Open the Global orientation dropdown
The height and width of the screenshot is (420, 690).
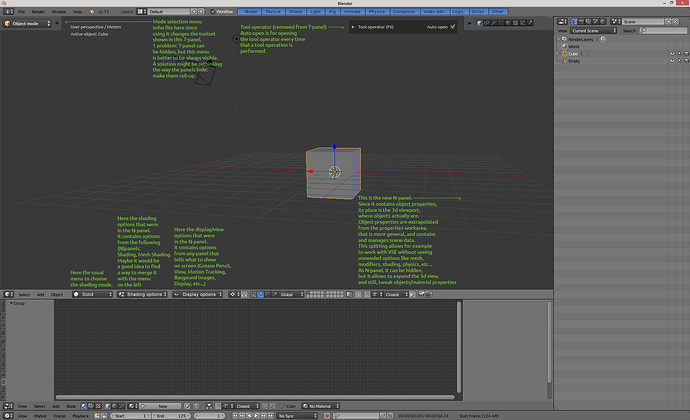[x=292, y=295]
